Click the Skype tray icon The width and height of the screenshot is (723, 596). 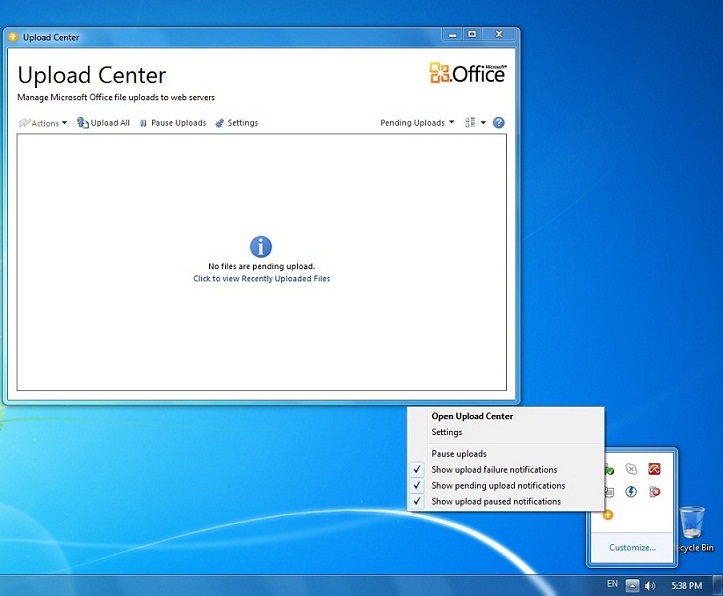(631, 468)
